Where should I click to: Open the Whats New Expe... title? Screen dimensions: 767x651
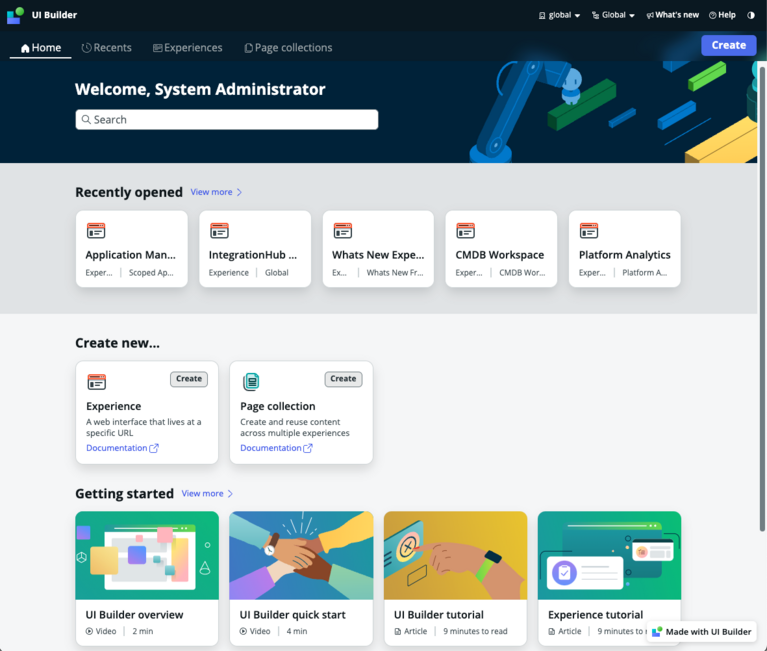(x=378, y=255)
